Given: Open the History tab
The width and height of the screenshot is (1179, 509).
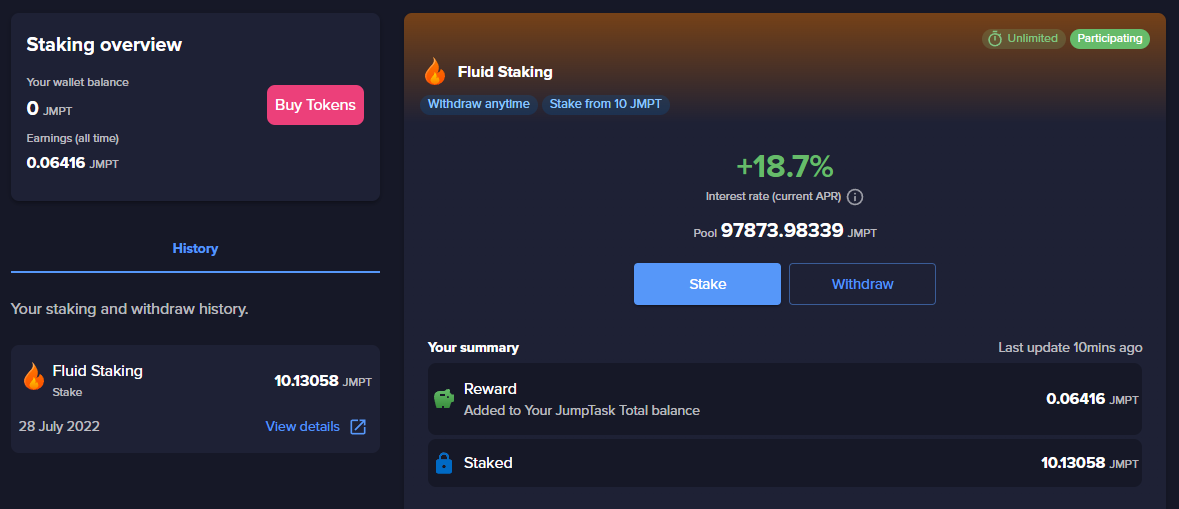Looking at the screenshot, I should tap(195, 248).
